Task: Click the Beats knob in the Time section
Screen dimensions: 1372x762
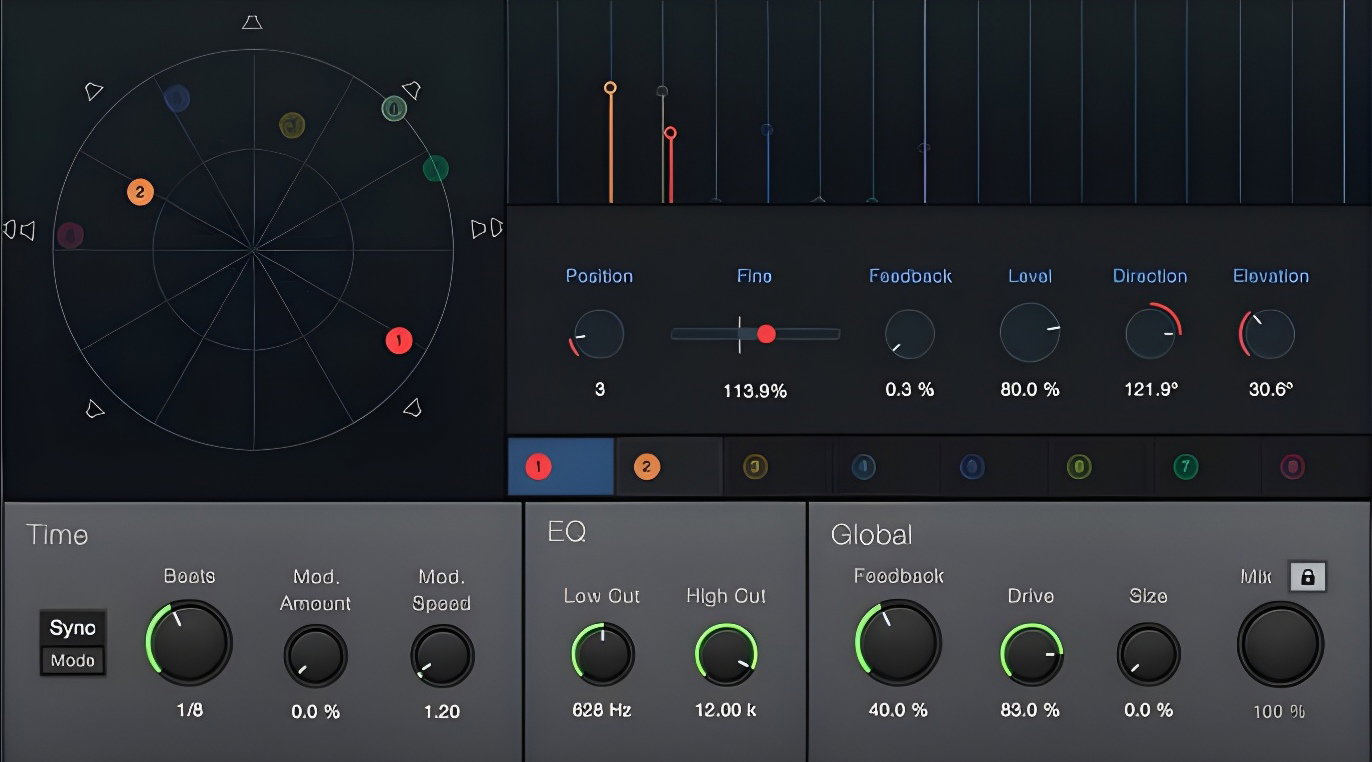Action: click(189, 643)
